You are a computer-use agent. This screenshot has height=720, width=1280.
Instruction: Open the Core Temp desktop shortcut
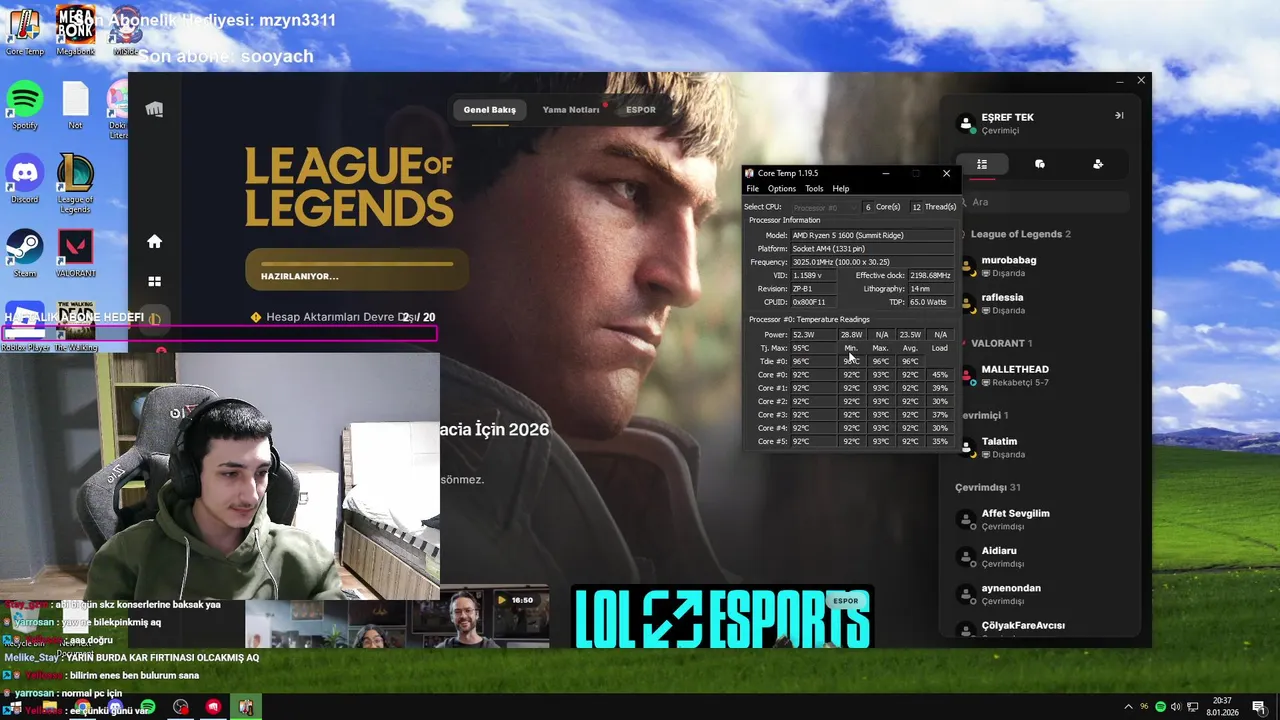click(25, 32)
